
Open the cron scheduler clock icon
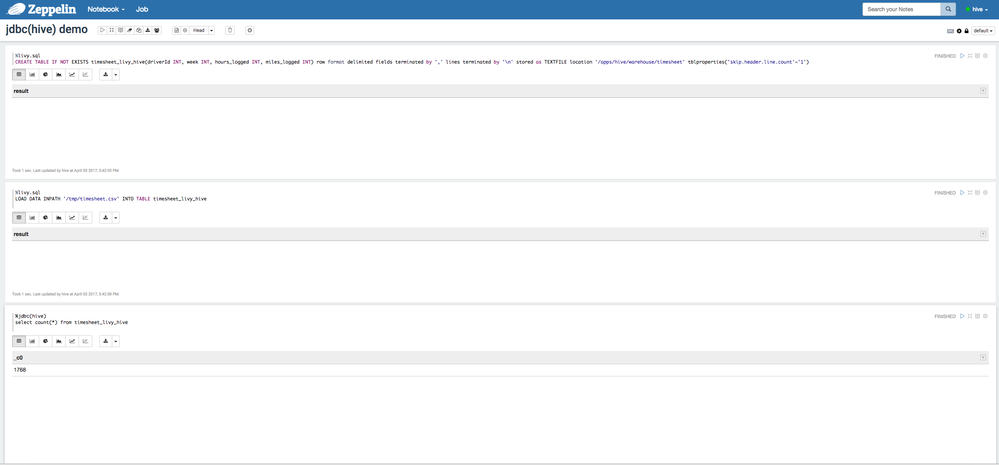(x=250, y=30)
